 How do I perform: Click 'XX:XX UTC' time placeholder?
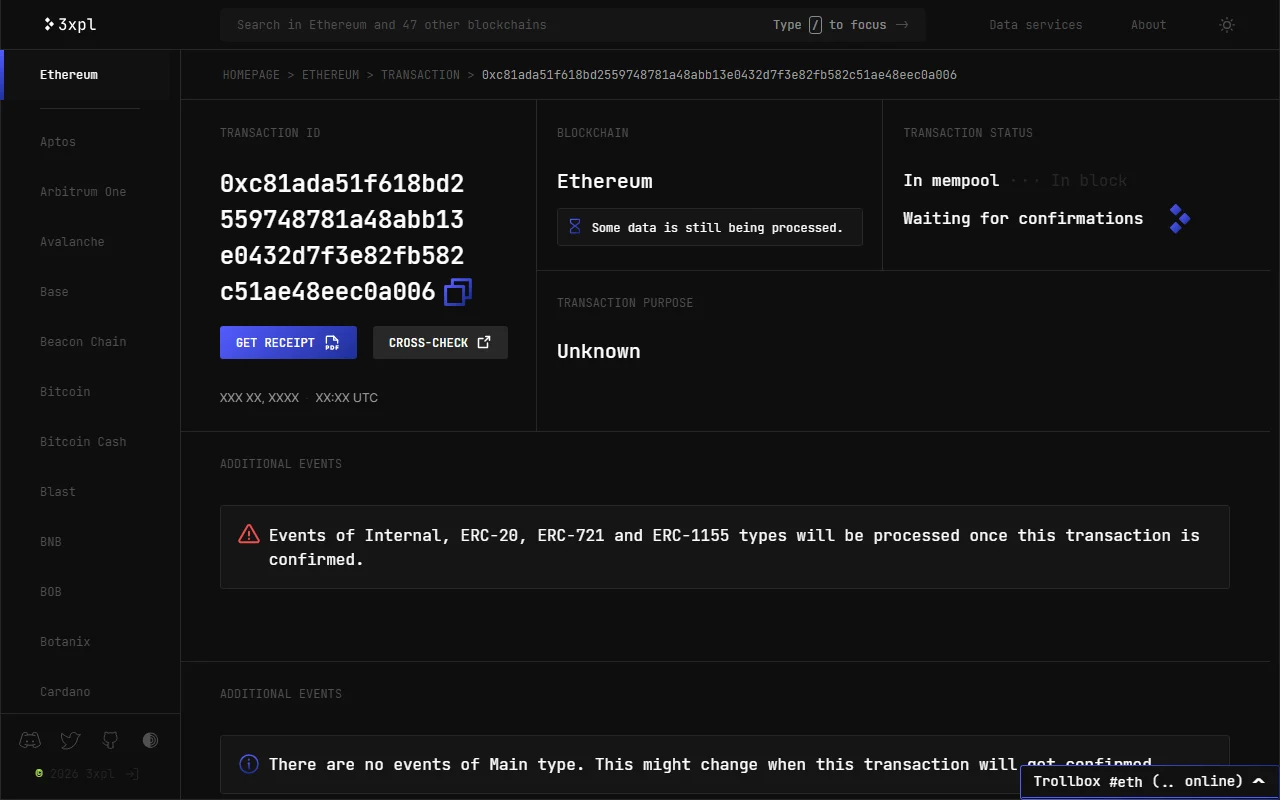click(x=347, y=398)
